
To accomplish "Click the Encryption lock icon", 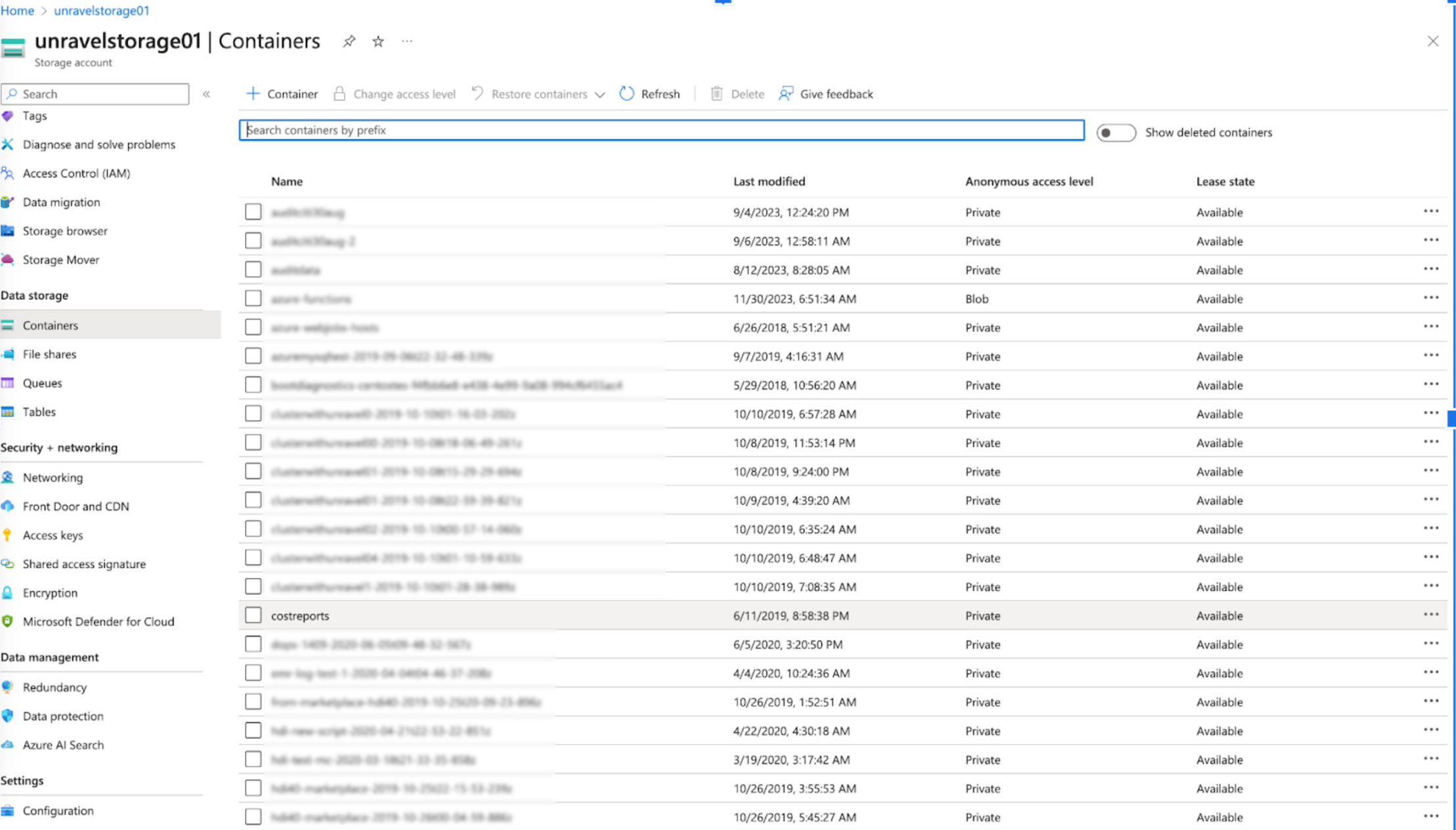I will click(x=8, y=593).
